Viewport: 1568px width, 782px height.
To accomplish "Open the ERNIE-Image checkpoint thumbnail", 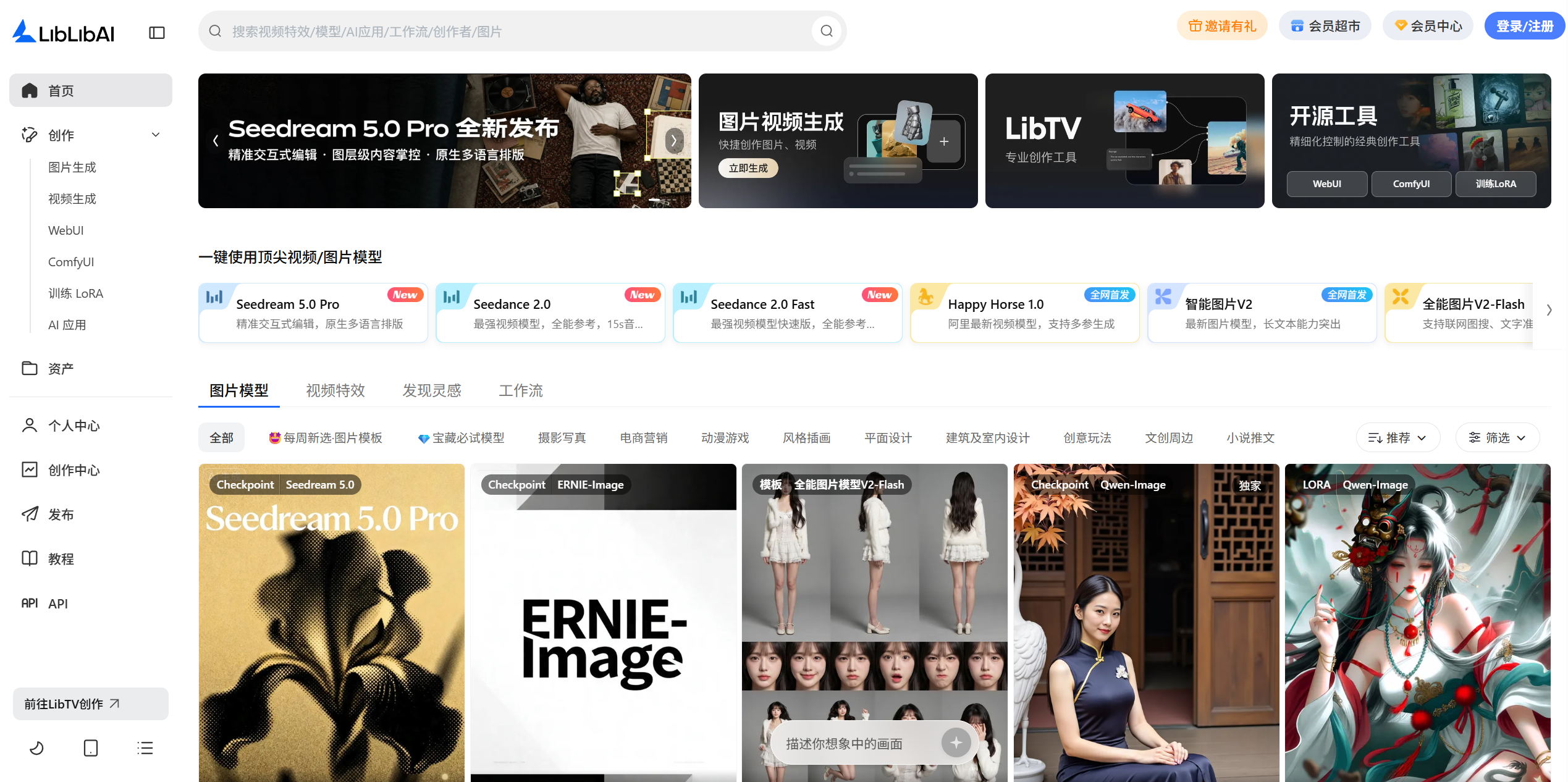I will (603, 623).
